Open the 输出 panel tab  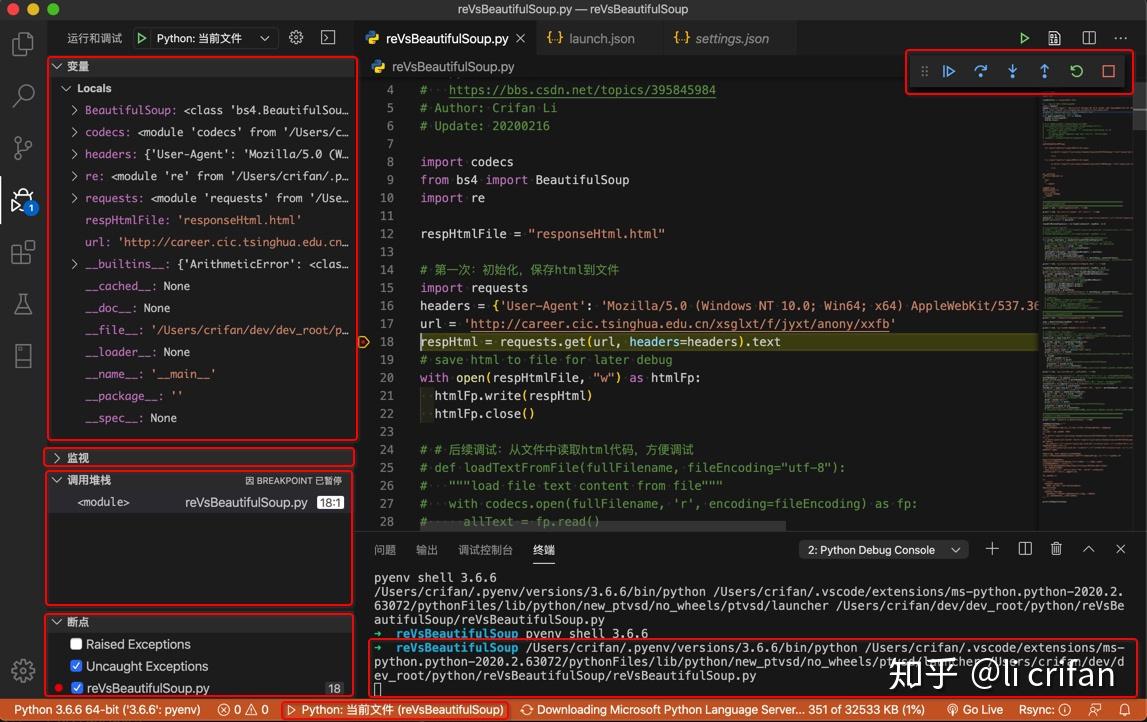(x=426, y=550)
